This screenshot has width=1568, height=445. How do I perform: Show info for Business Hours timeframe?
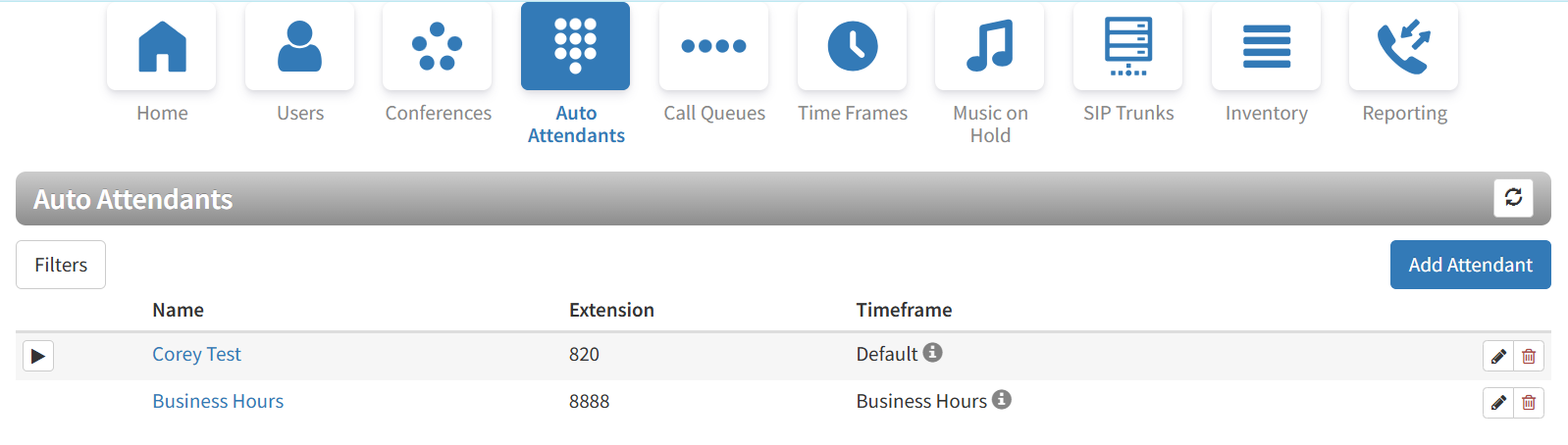tap(1001, 399)
